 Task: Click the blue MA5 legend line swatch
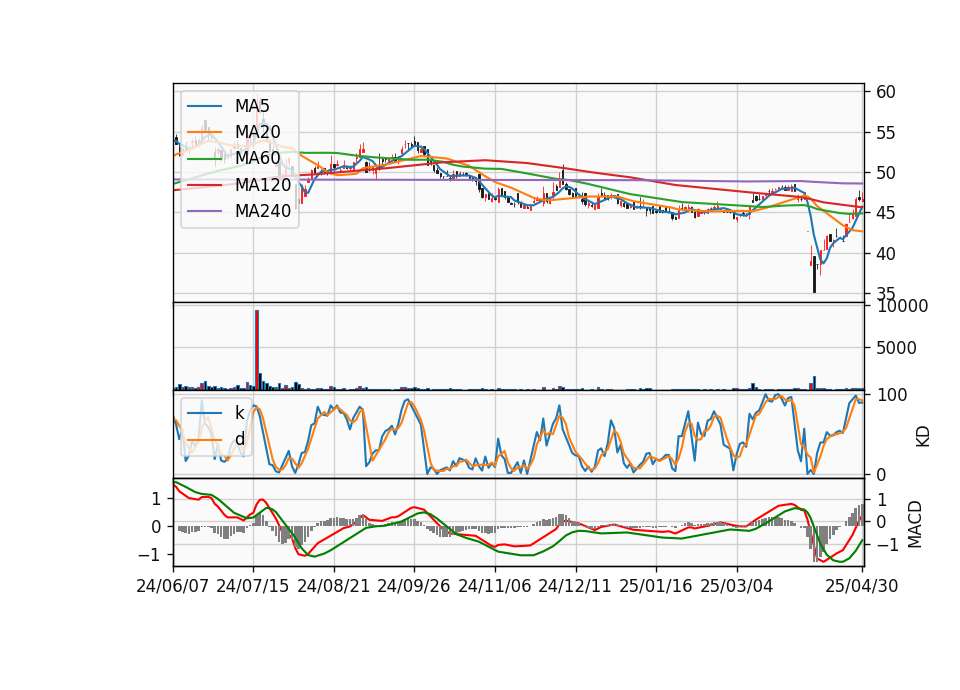pos(204,106)
